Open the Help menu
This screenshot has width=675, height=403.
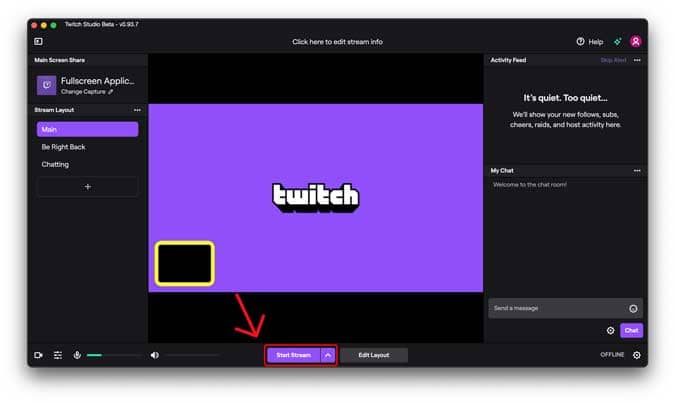[x=590, y=42]
